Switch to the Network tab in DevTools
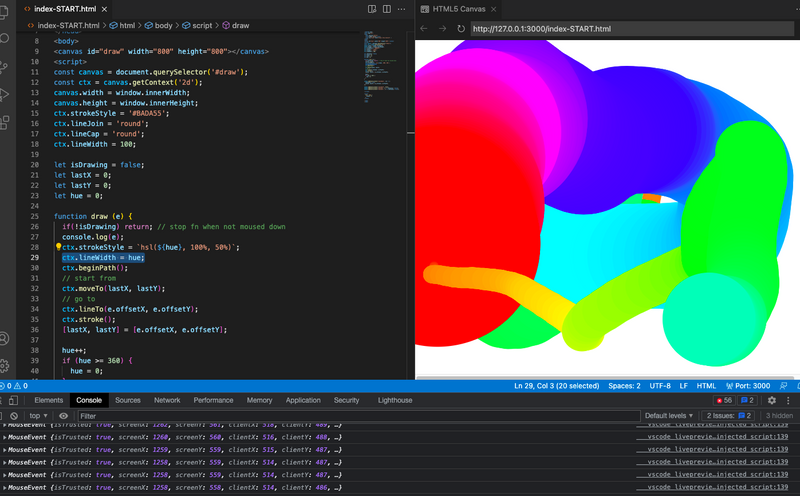Viewport: 800px width, 496px height. coord(167,400)
